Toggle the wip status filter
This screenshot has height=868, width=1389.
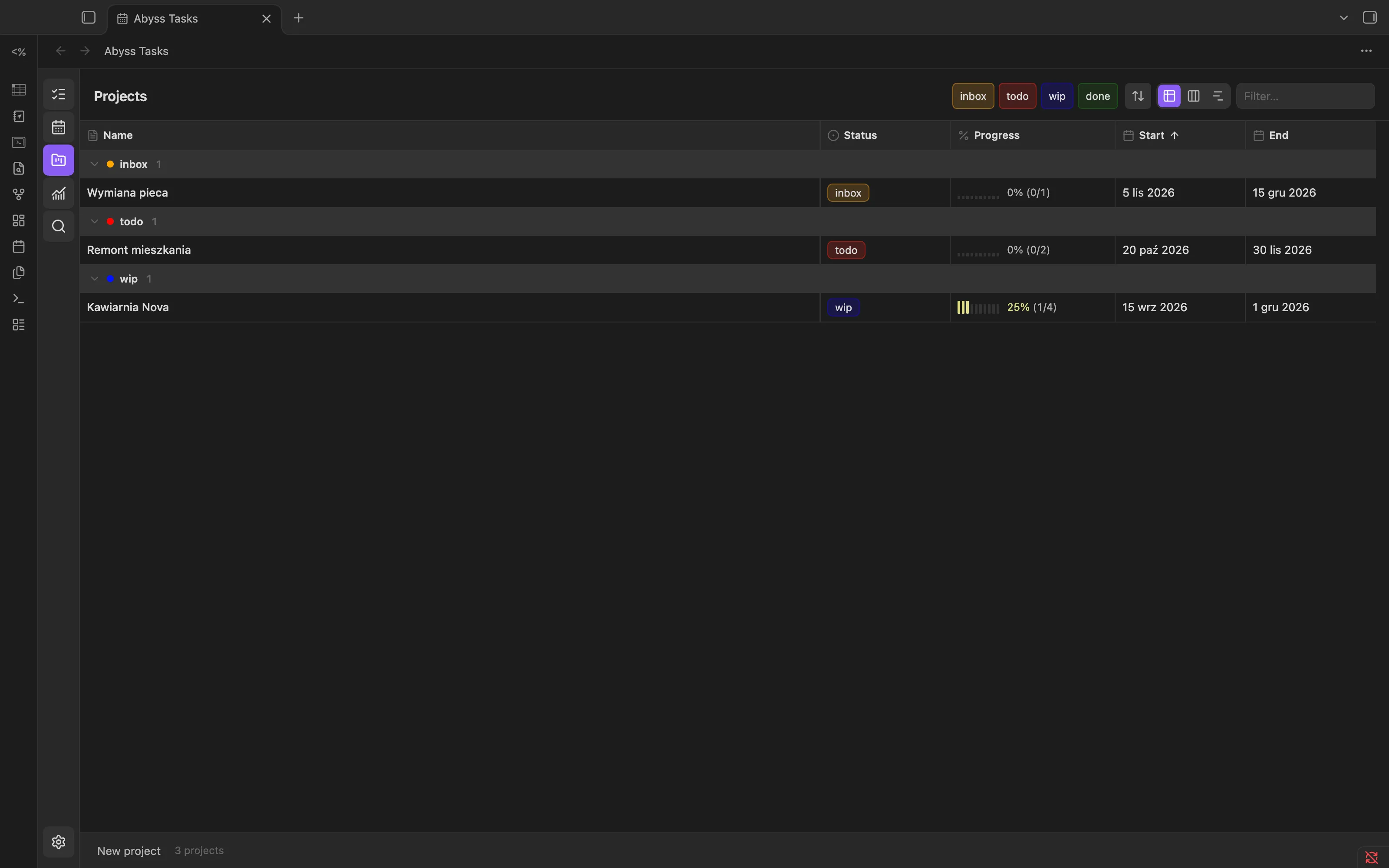click(1057, 96)
